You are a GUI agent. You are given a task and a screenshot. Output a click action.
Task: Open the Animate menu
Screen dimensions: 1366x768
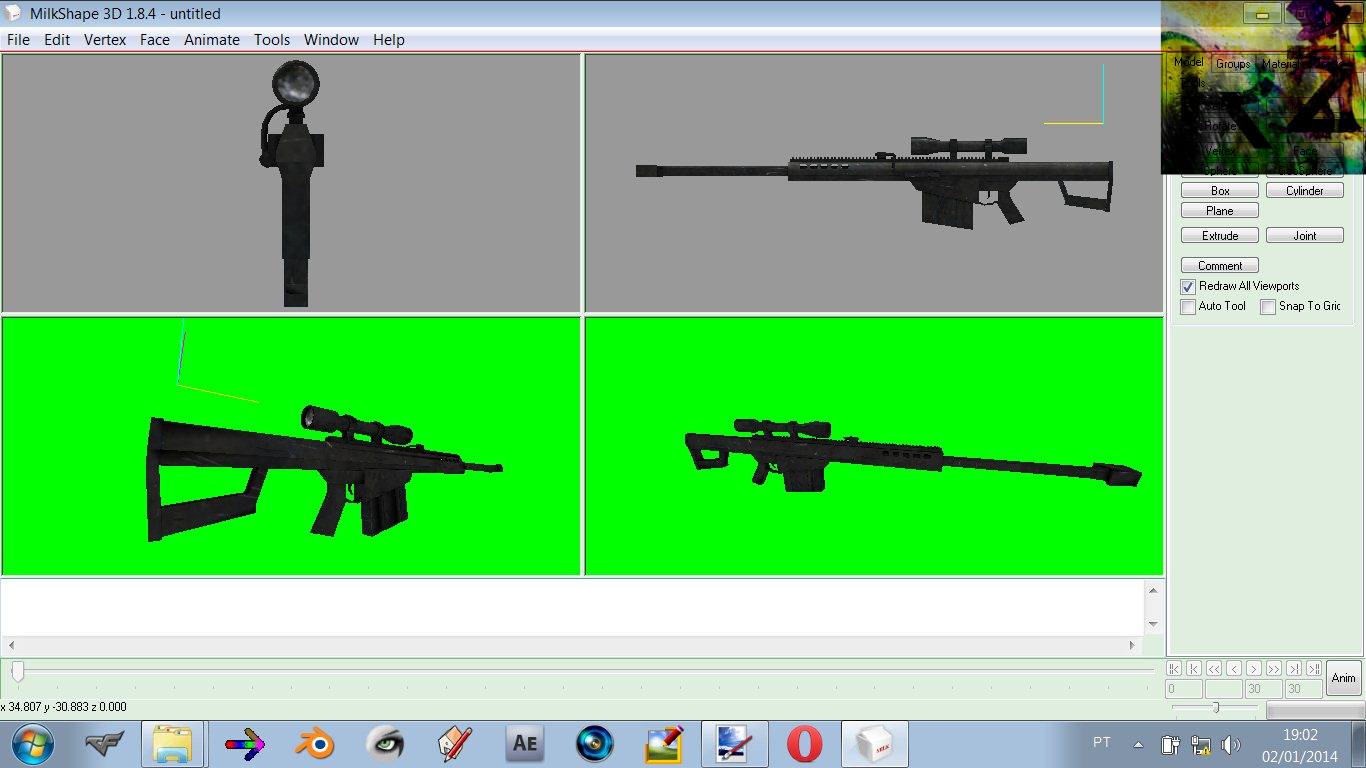(x=212, y=40)
